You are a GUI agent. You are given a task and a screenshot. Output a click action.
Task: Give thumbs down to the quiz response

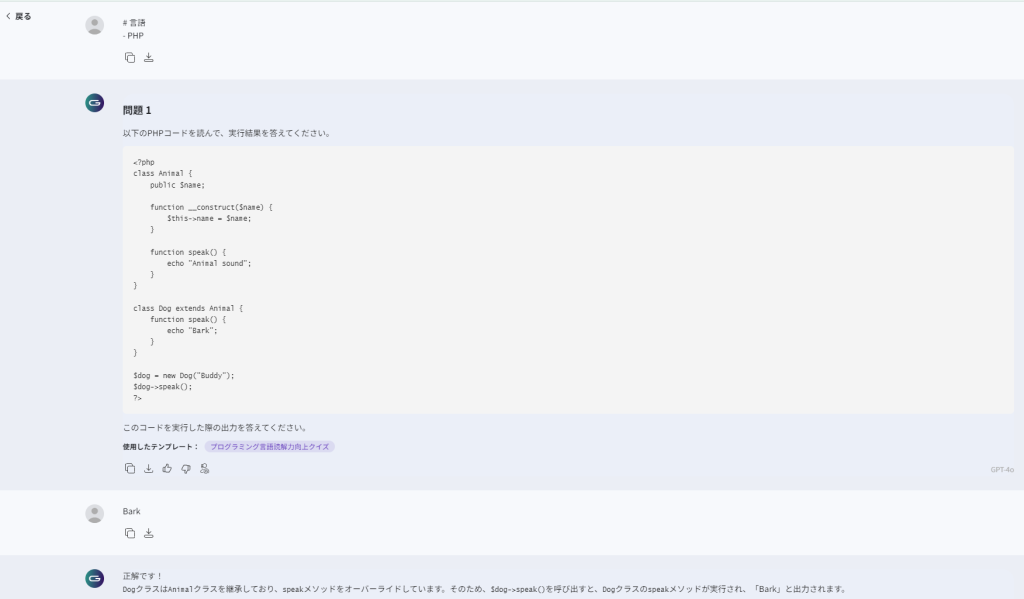186,468
